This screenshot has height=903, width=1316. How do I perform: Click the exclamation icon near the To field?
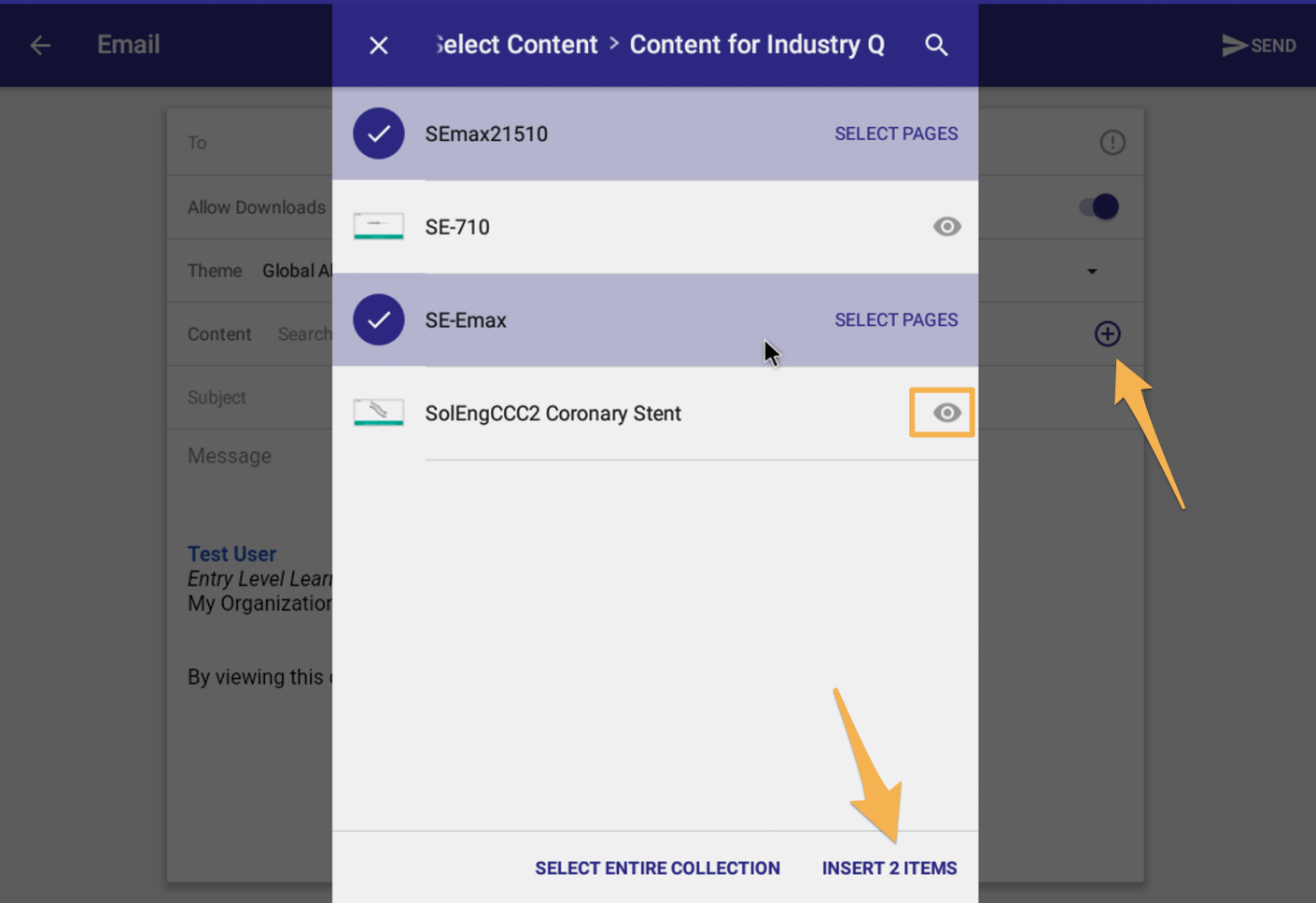pyautogui.click(x=1113, y=142)
